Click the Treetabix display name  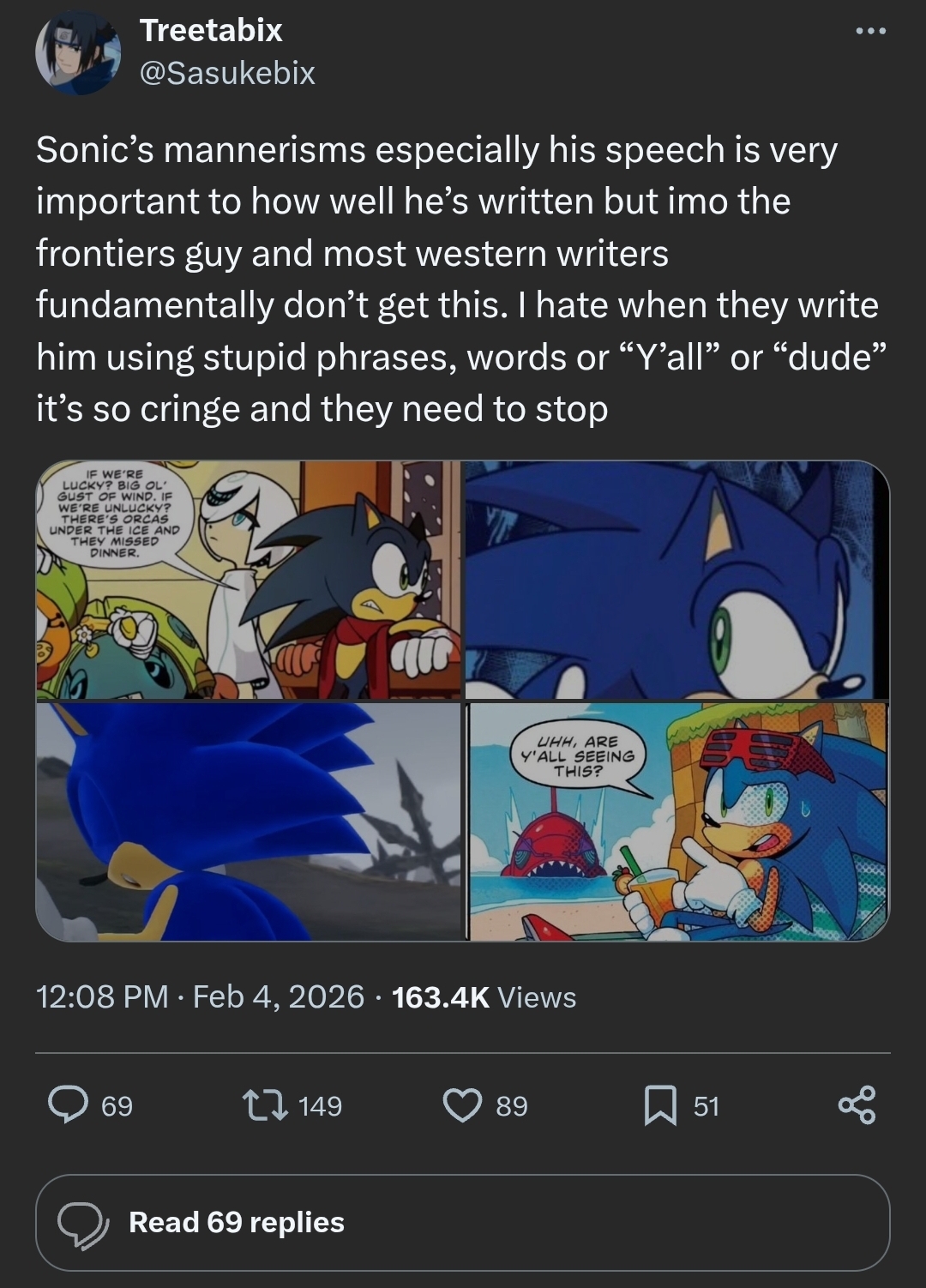211,30
